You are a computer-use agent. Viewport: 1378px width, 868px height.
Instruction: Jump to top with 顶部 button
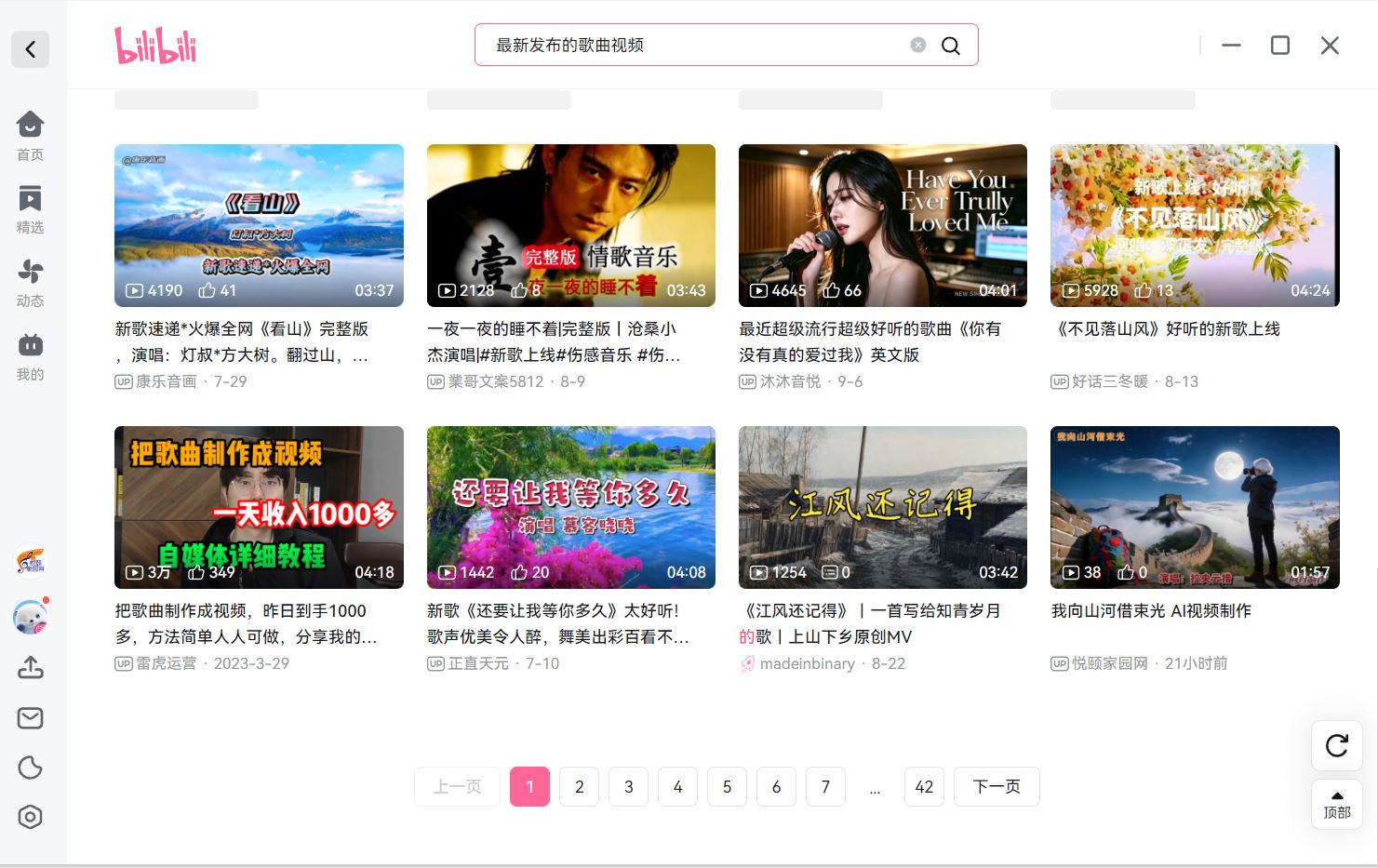tap(1337, 804)
